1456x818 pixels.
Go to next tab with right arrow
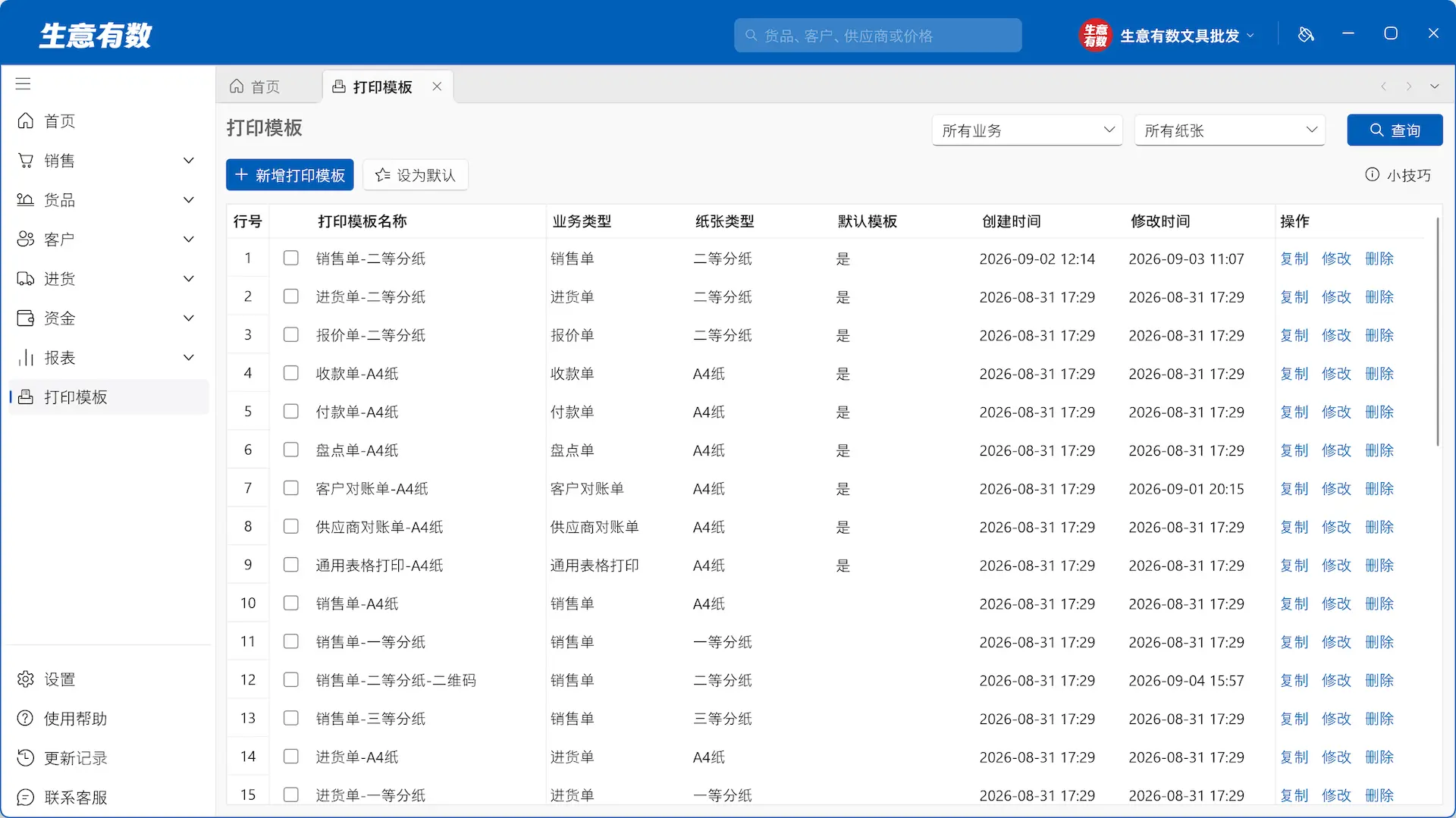1409,86
